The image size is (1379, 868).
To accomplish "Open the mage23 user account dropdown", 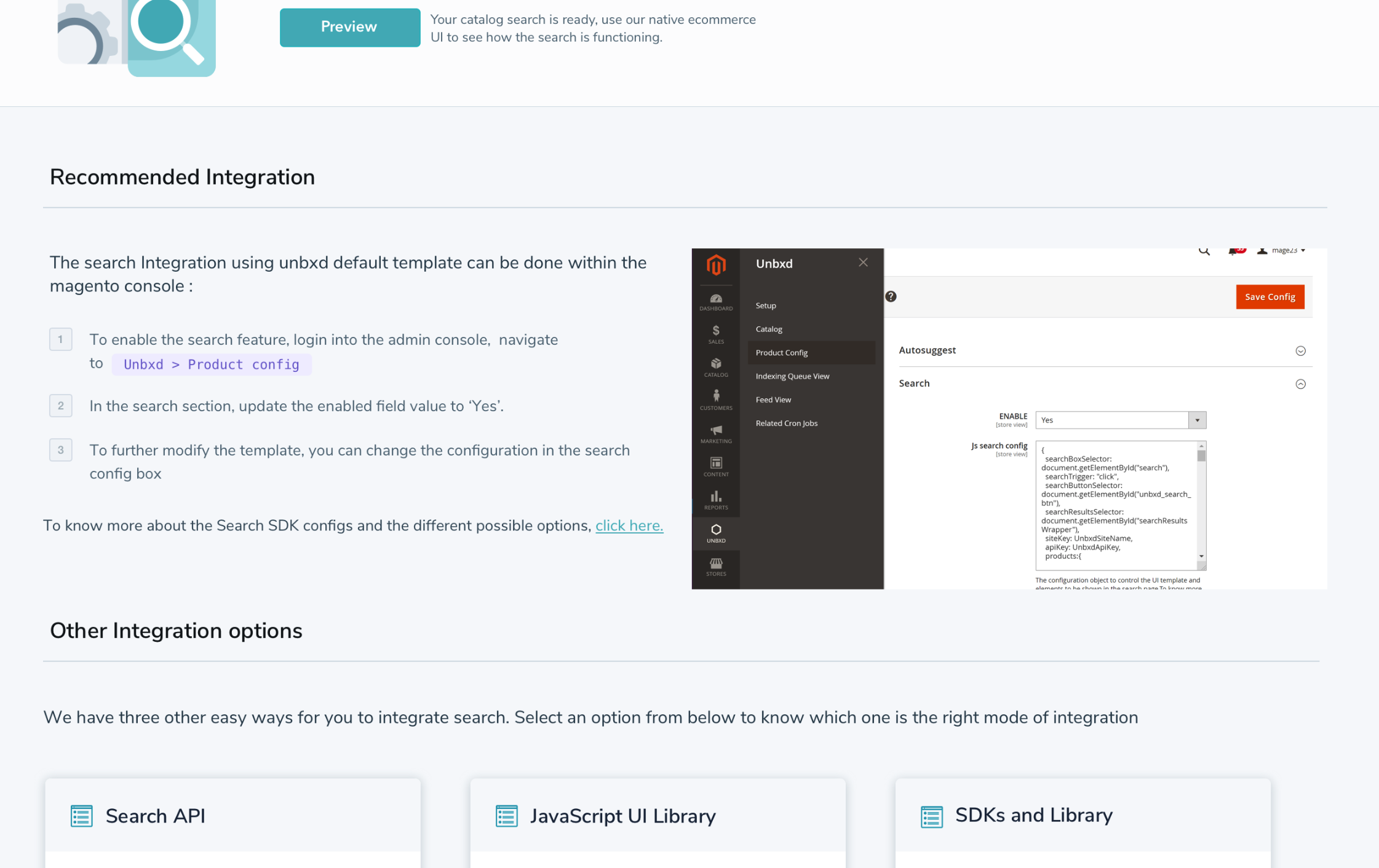I will [x=1281, y=251].
